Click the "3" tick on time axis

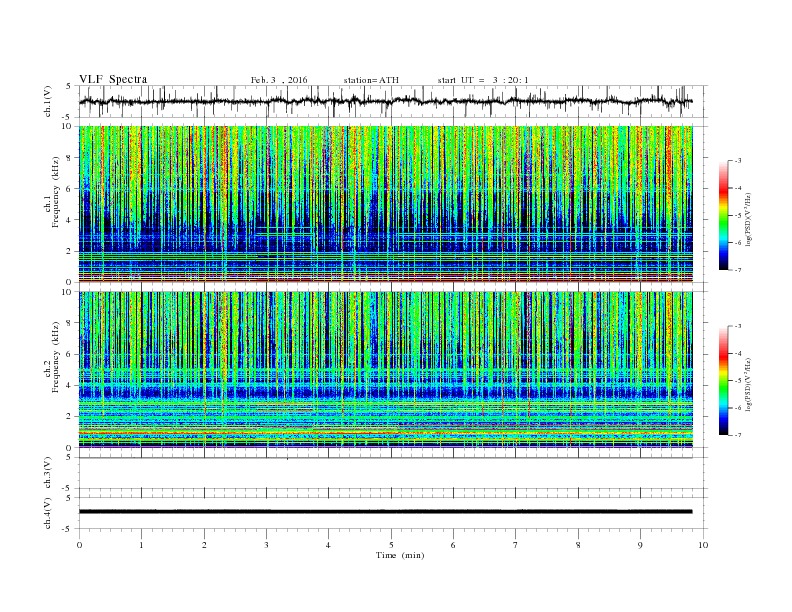point(266,545)
